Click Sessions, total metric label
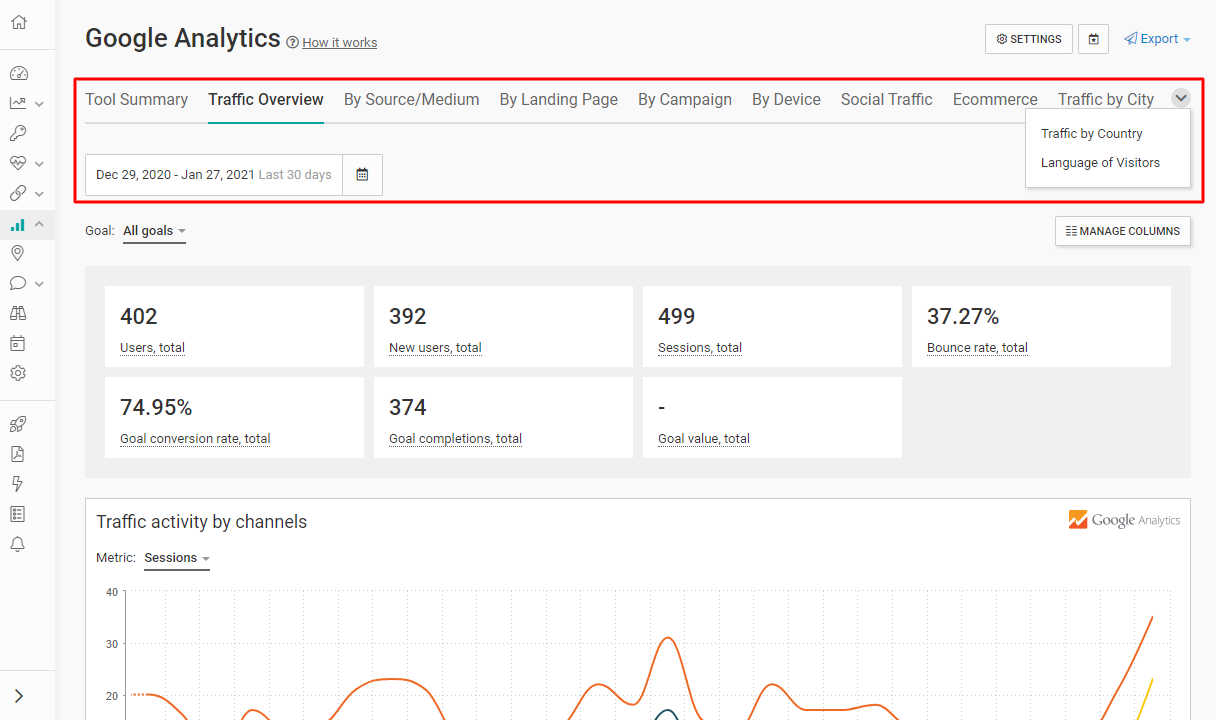Image resolution: width=1216 pixels, height=720 pixels. click(x=700, y=348)
